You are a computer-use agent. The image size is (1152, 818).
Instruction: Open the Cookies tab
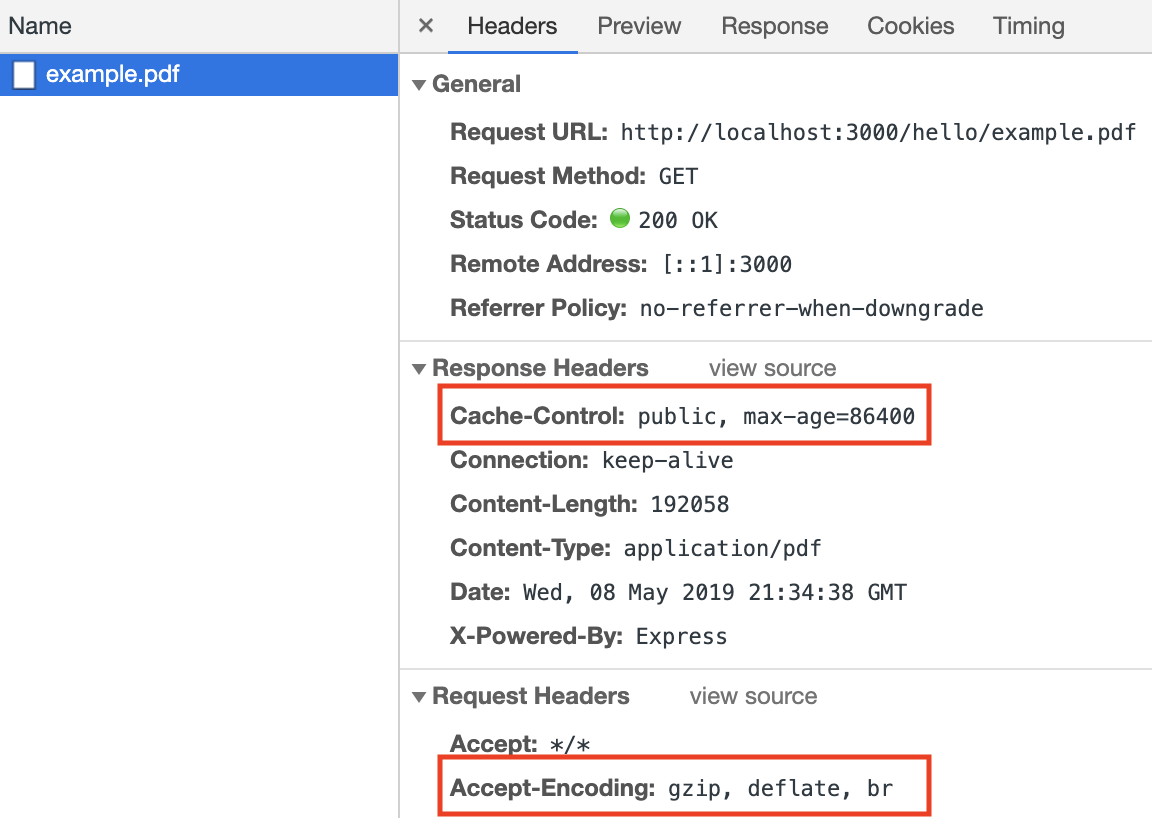pyautogui.click(x=910, y=26)
